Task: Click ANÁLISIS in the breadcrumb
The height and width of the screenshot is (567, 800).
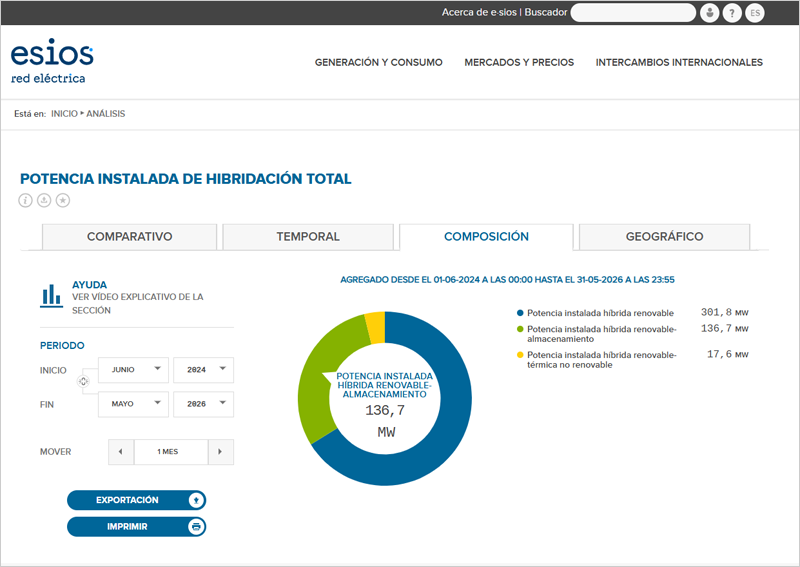Action: tap(106, 114)
